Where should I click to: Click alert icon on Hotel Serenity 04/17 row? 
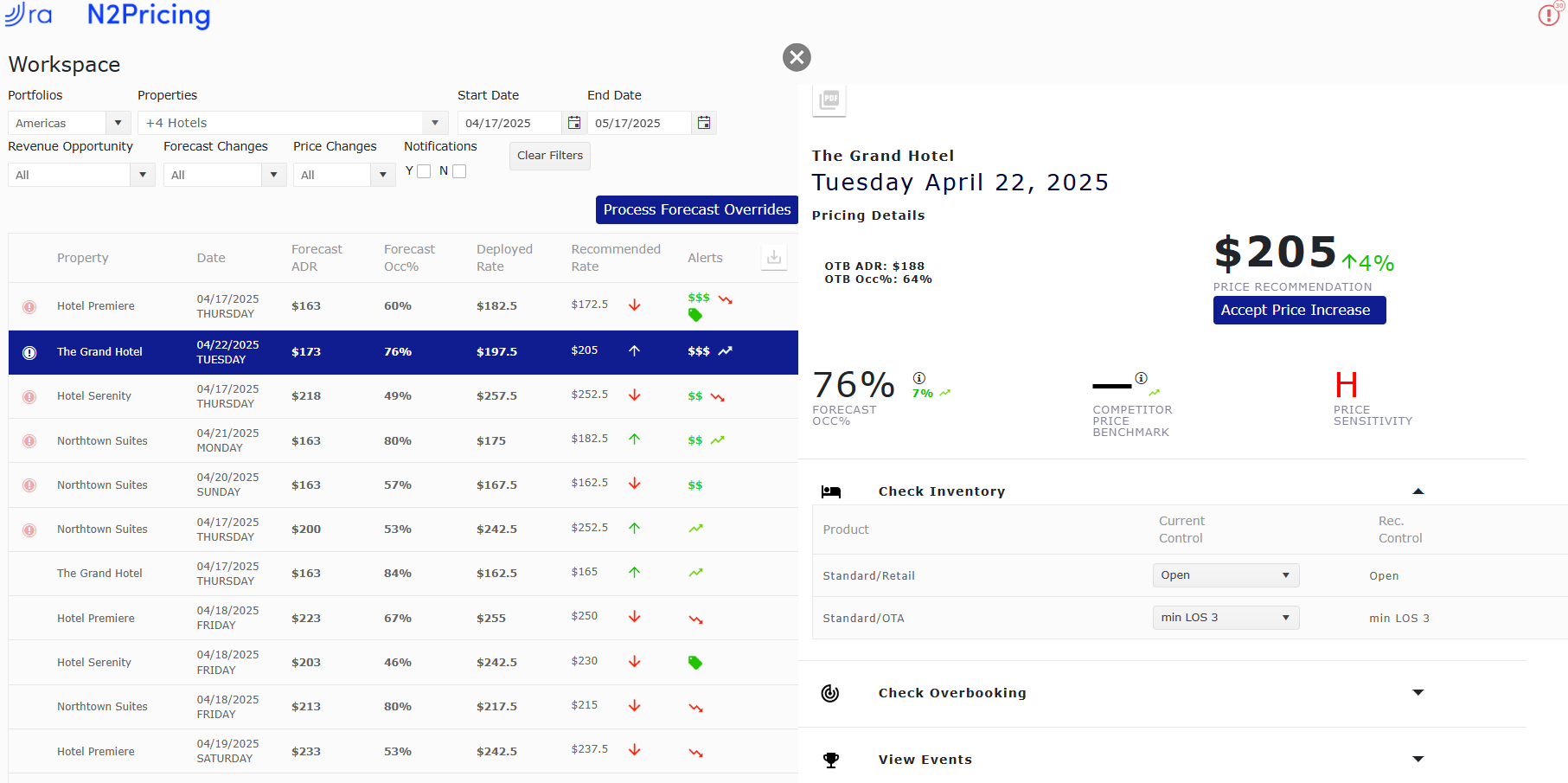[x=29, y=396]
